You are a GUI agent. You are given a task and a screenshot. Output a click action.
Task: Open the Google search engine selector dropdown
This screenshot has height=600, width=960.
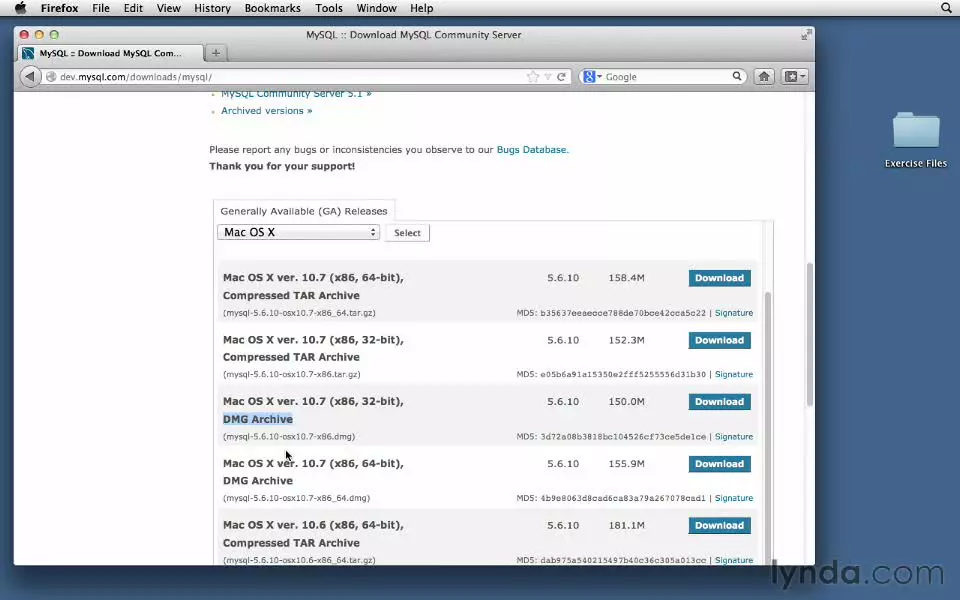[x=592, y=77]
